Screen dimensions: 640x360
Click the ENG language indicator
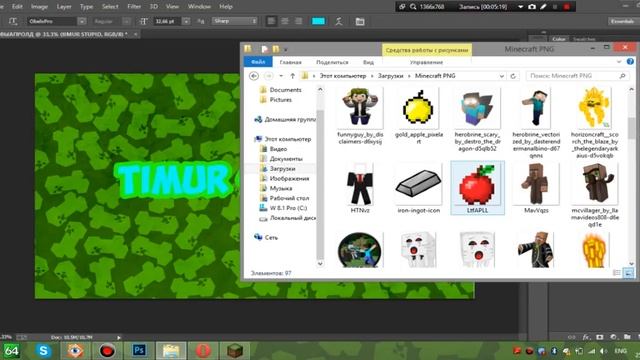pos(620,351)
